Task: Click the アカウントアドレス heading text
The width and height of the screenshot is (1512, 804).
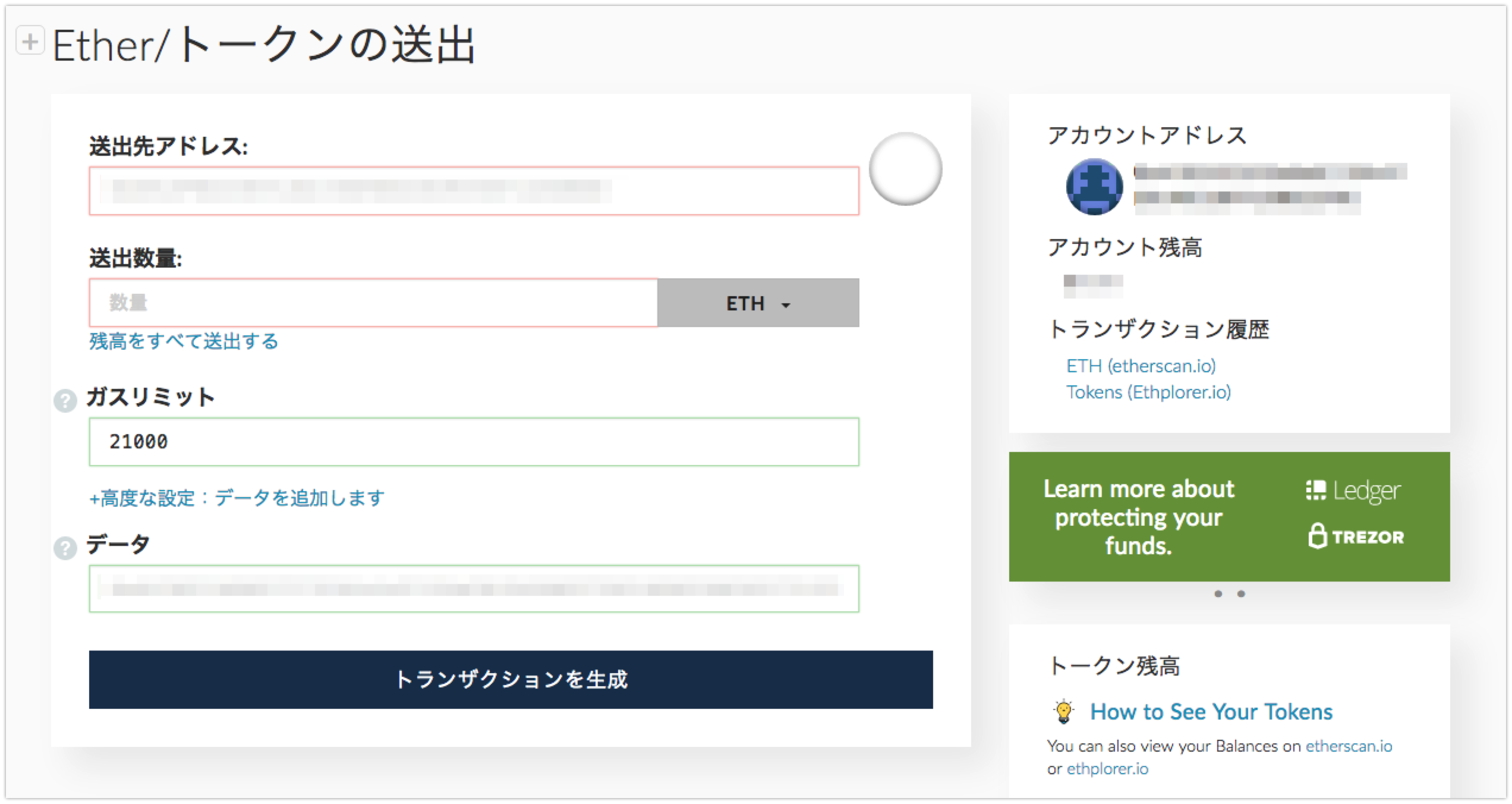Action: 1147,136
